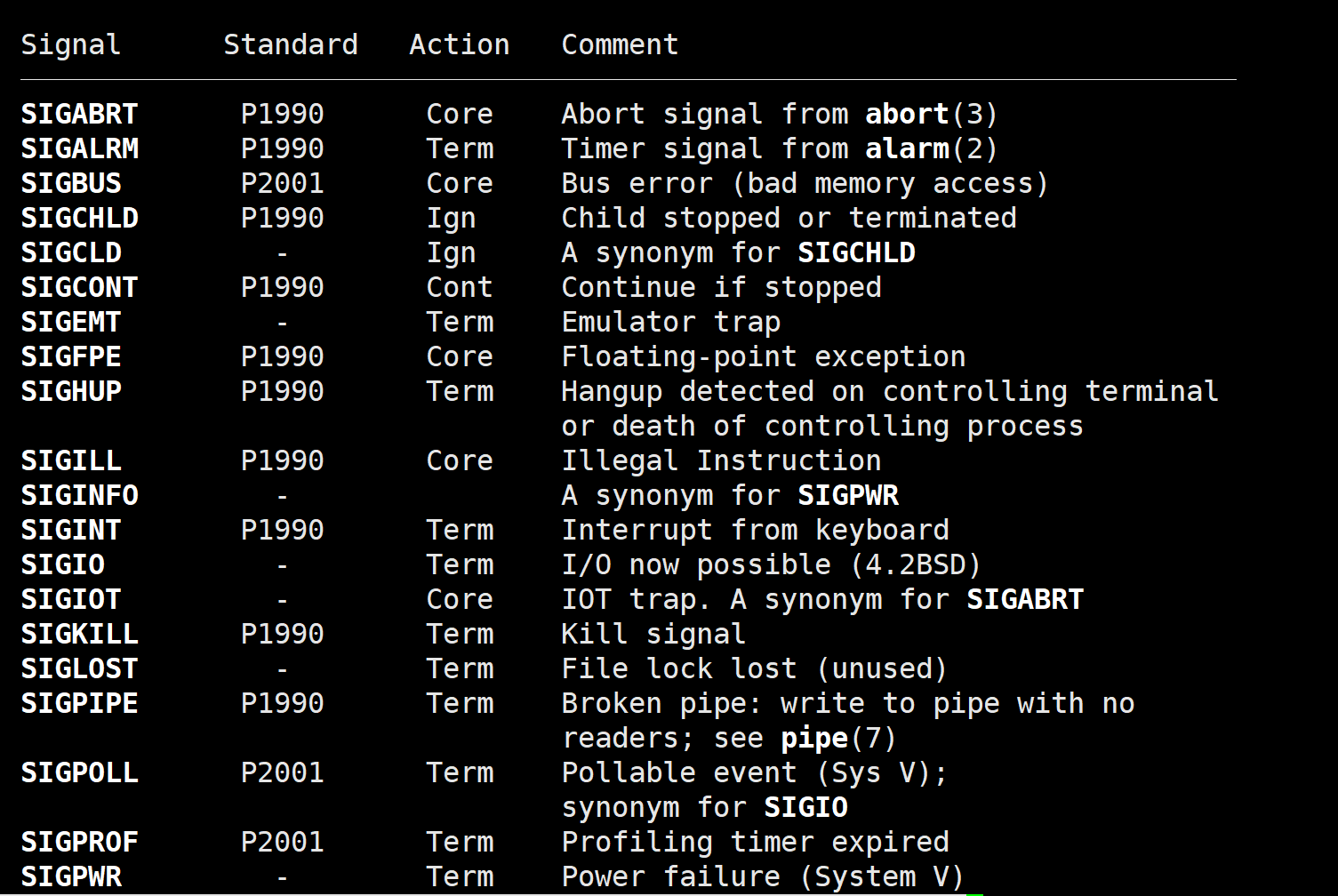Screen dimensions: 1338x896
Task: Click the SIGABRT signal name
Action: (x=79, y=115)
